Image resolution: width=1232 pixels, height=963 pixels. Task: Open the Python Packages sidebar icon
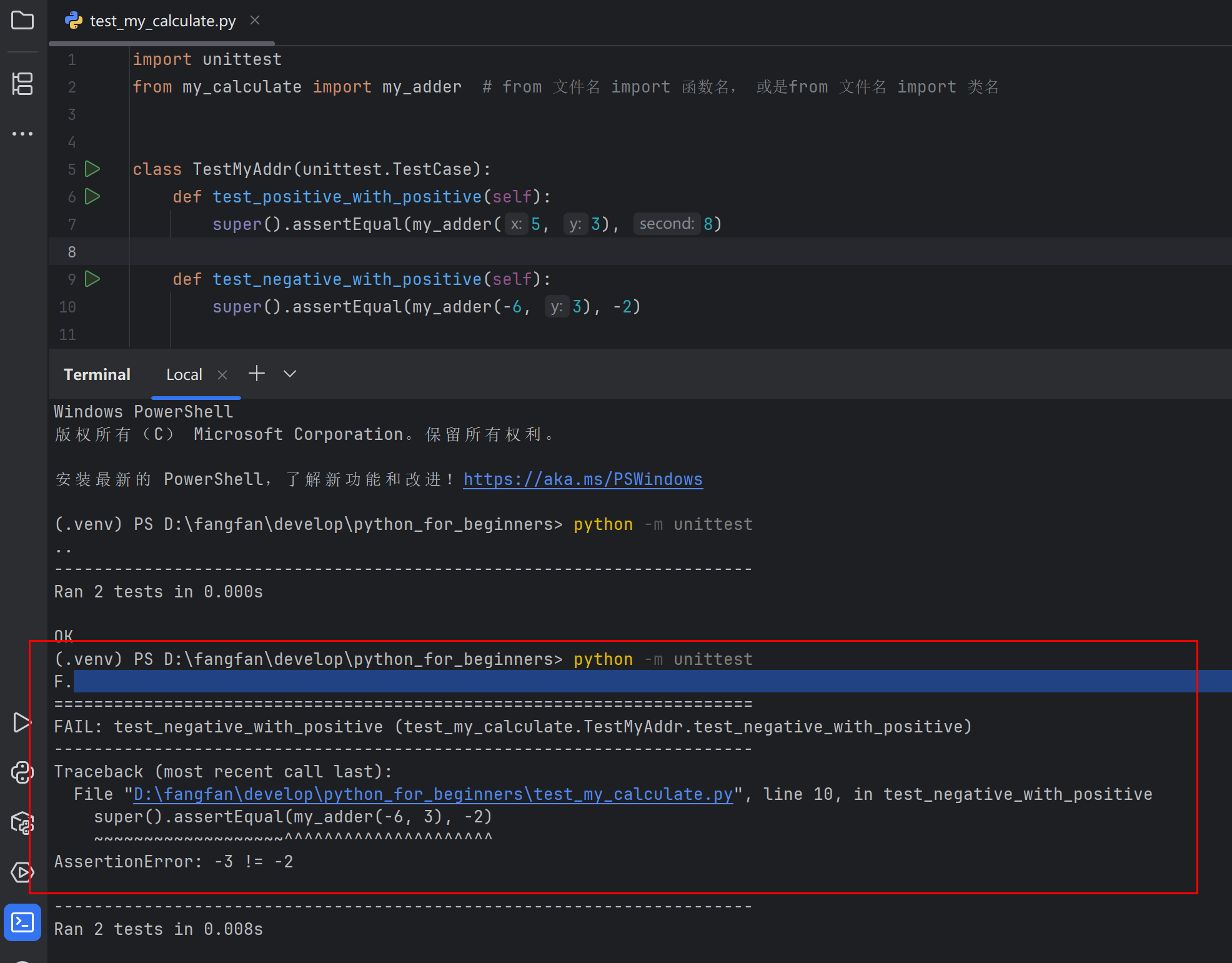(22, 822)
